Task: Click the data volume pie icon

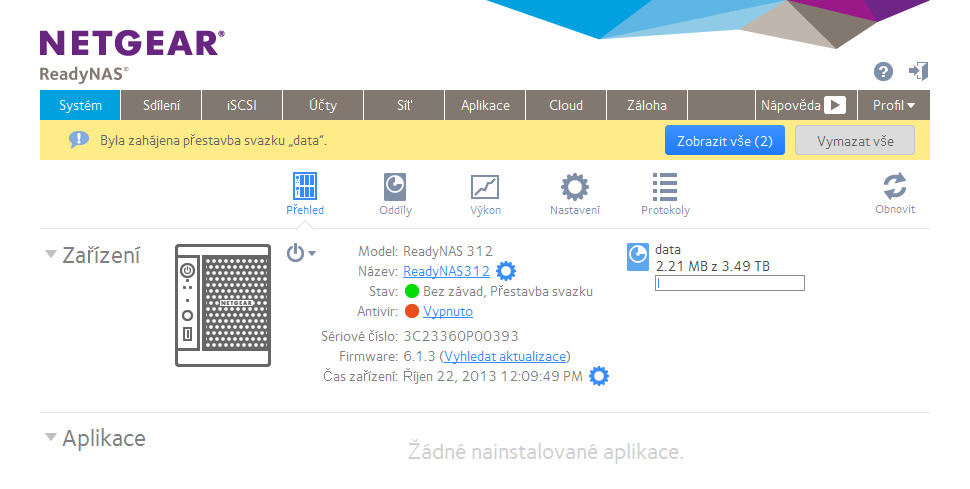Action: pyautogui.click(x=638, y=257)
